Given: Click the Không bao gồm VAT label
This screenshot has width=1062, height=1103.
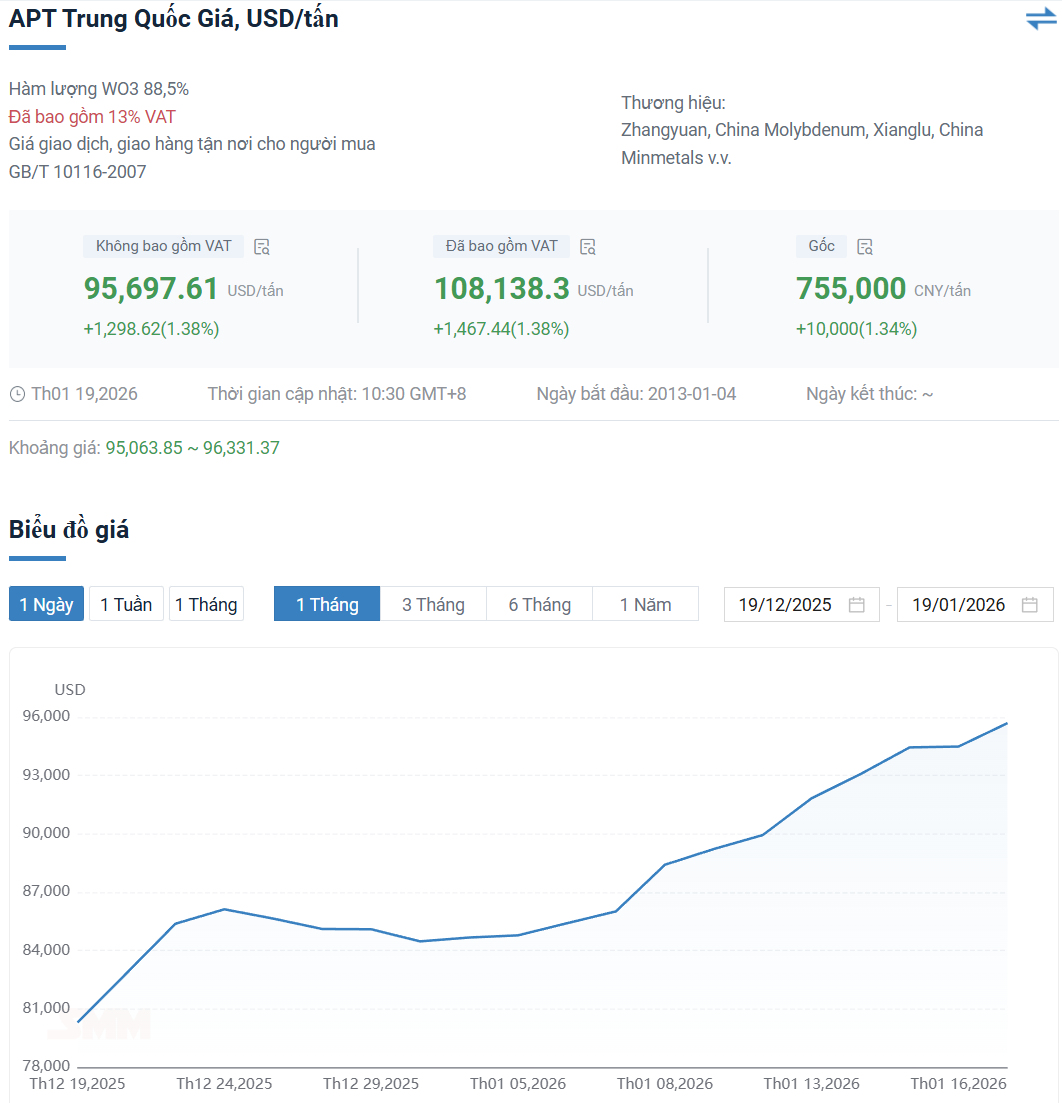Looking at the screenshot, I should (x=163, y=246).
